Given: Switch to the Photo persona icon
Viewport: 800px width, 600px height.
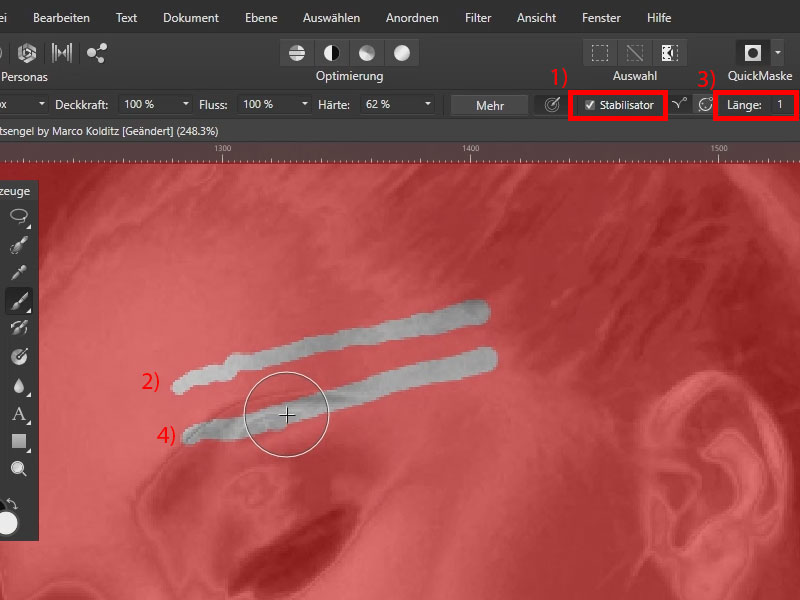Looking at the screenshot, I should click(x=27, y=53).
